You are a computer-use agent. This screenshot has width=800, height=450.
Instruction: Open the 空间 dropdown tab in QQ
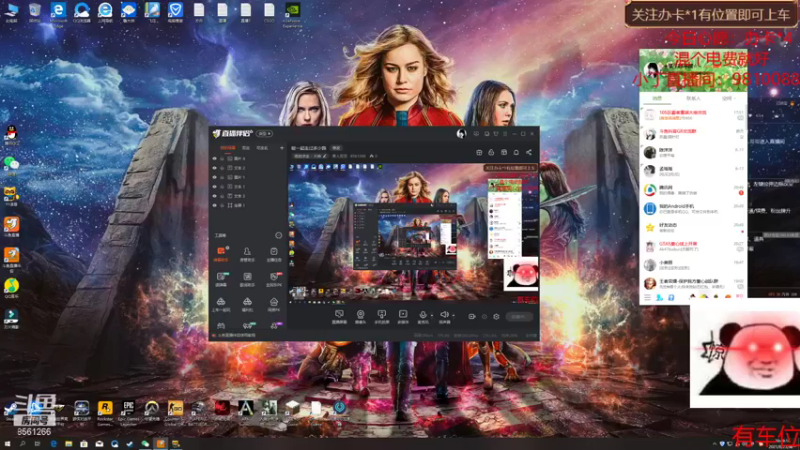pyautogui.click(x=728, y=98)
